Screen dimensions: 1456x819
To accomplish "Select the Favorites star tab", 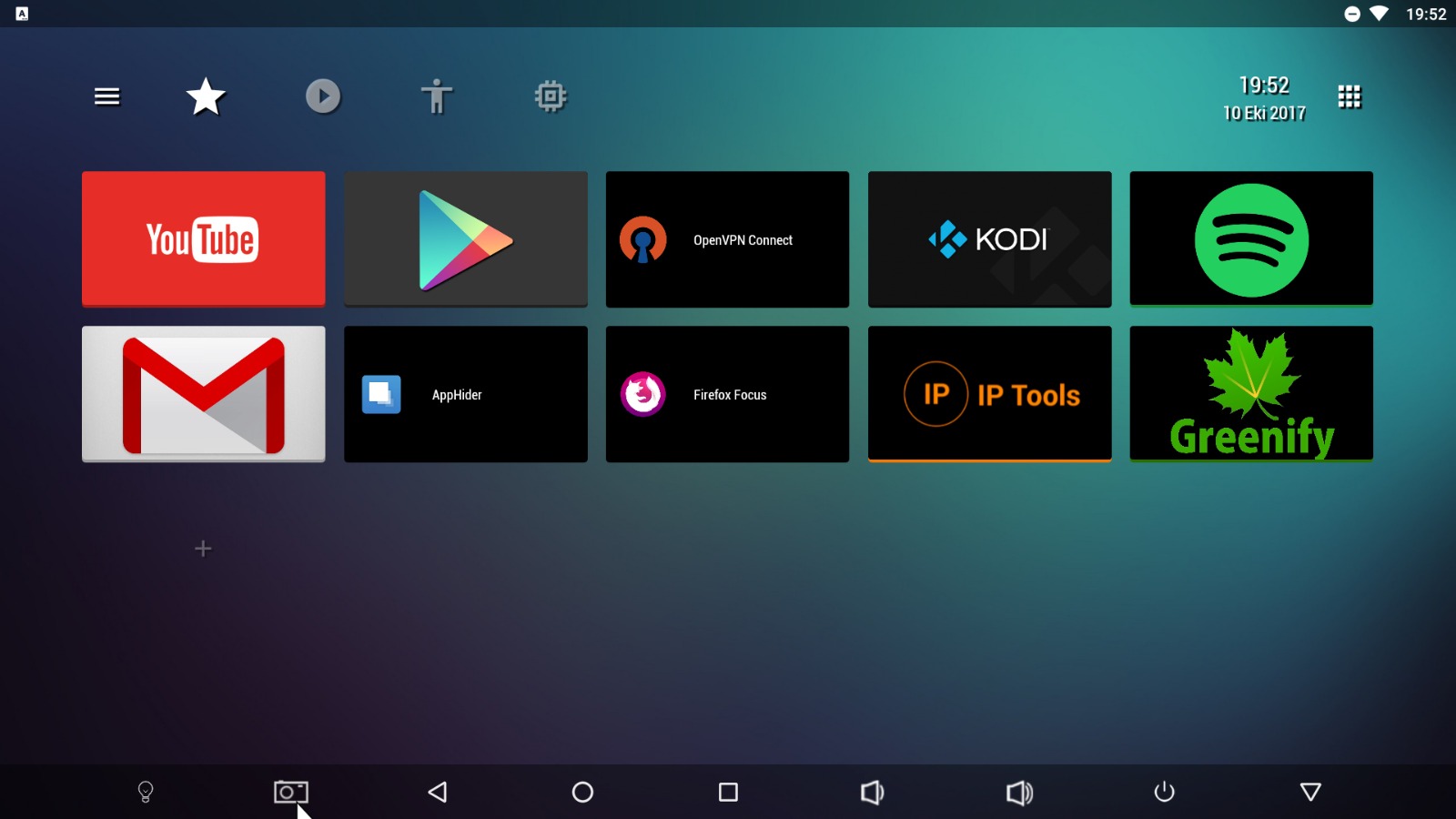I will 207,96.
